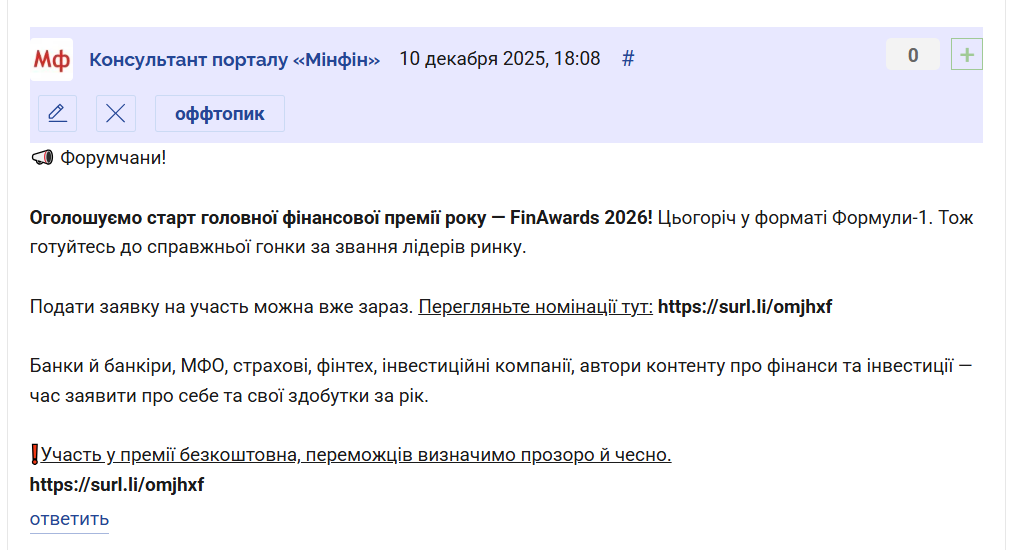Upvote the post with the plus button
1014x550 pixels.
pos(966,55)
